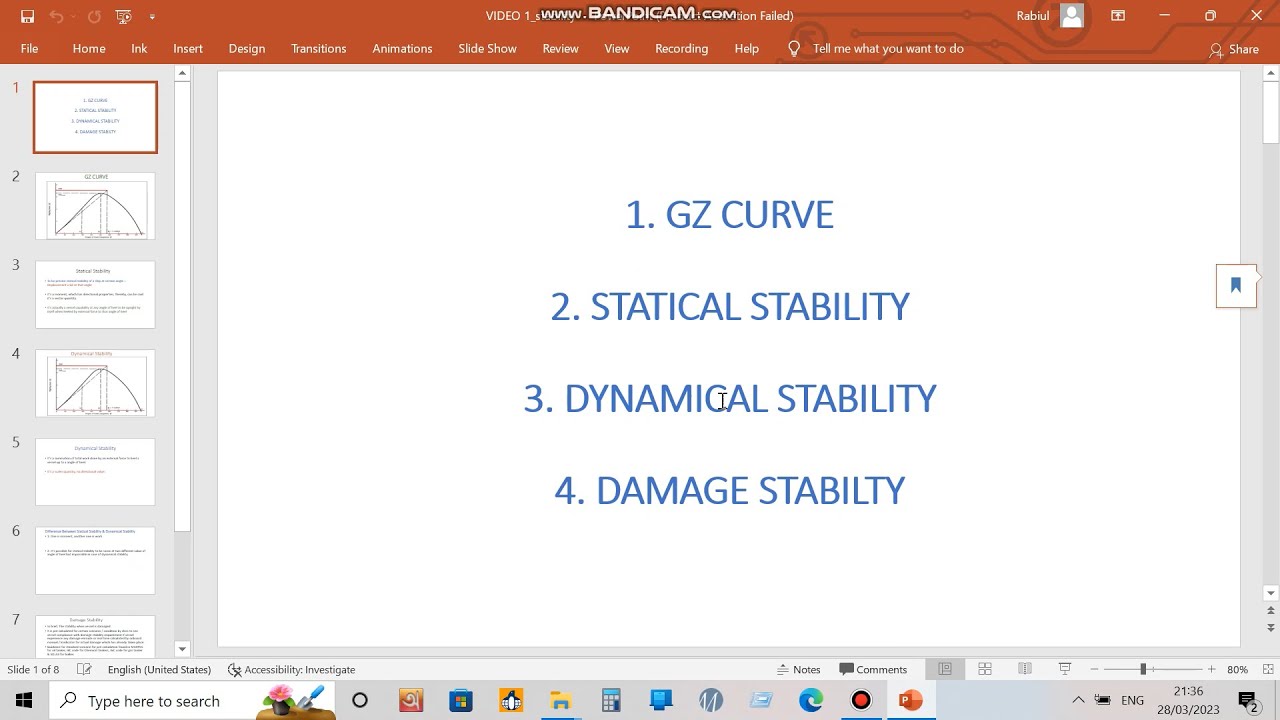Show hidden system tray icons
The image size is (1280, 720).
pos(1078,700)
